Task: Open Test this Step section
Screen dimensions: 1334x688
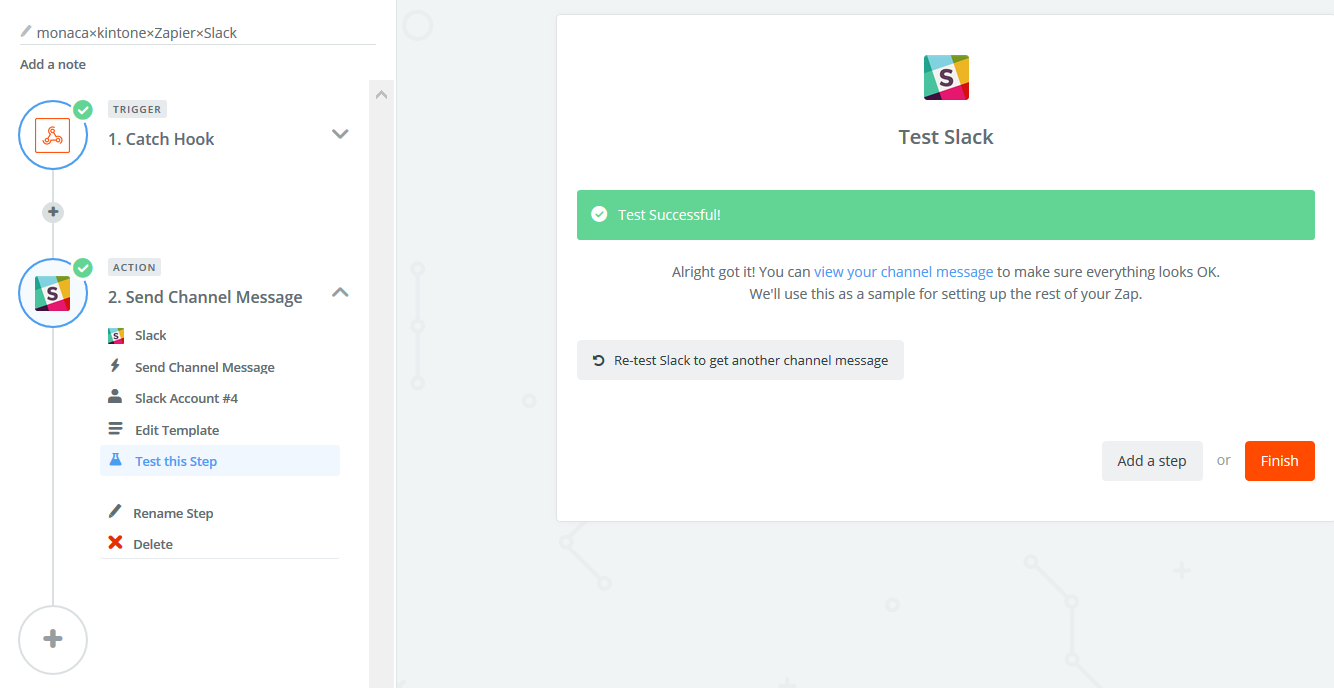Action: pyautogui.click(x=176, y=461)
